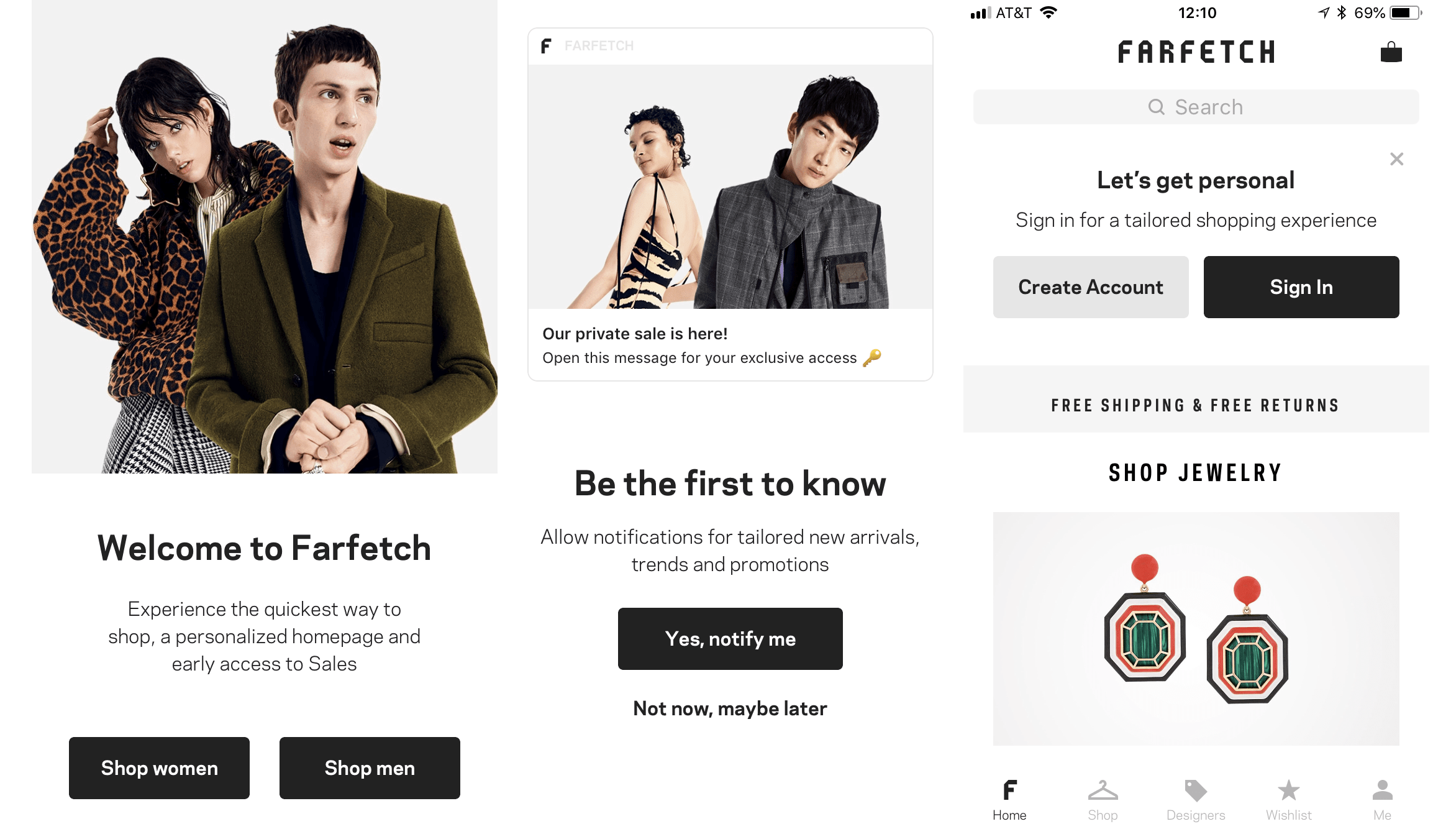Viewport: 1456px width, 829px height.
Task: Select Not now maybe later option
Action: coord(730,707)
